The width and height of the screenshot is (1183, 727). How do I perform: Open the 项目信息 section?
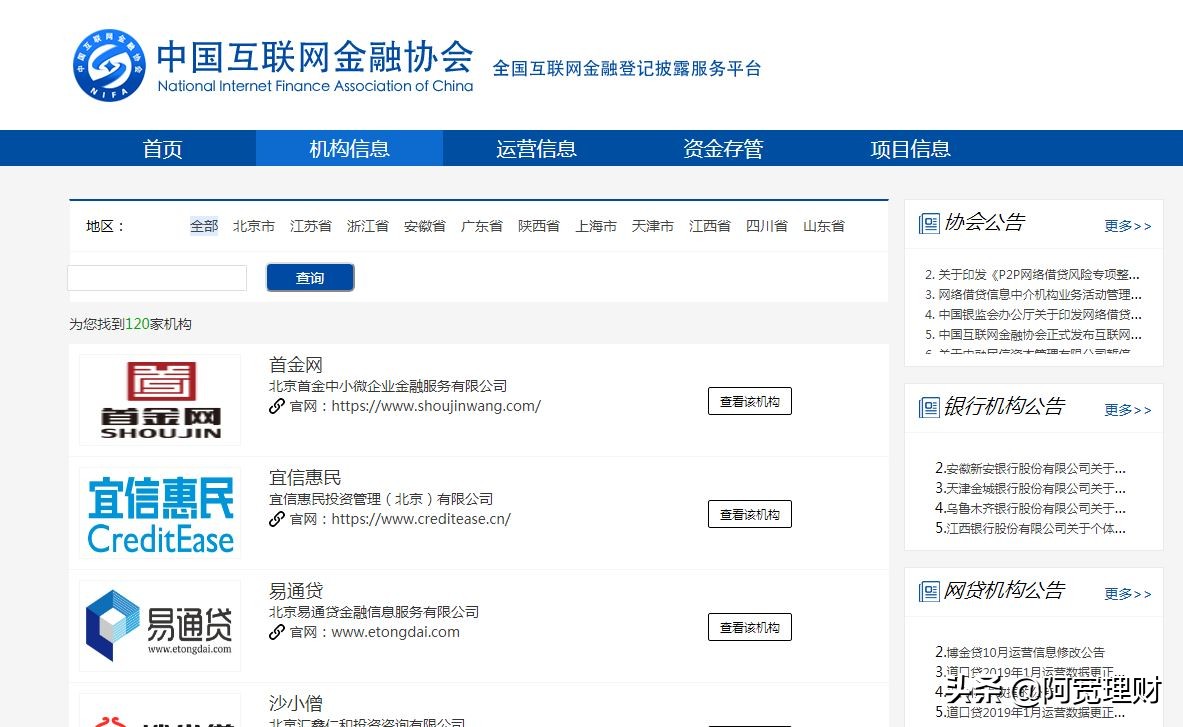coord(909,148)
